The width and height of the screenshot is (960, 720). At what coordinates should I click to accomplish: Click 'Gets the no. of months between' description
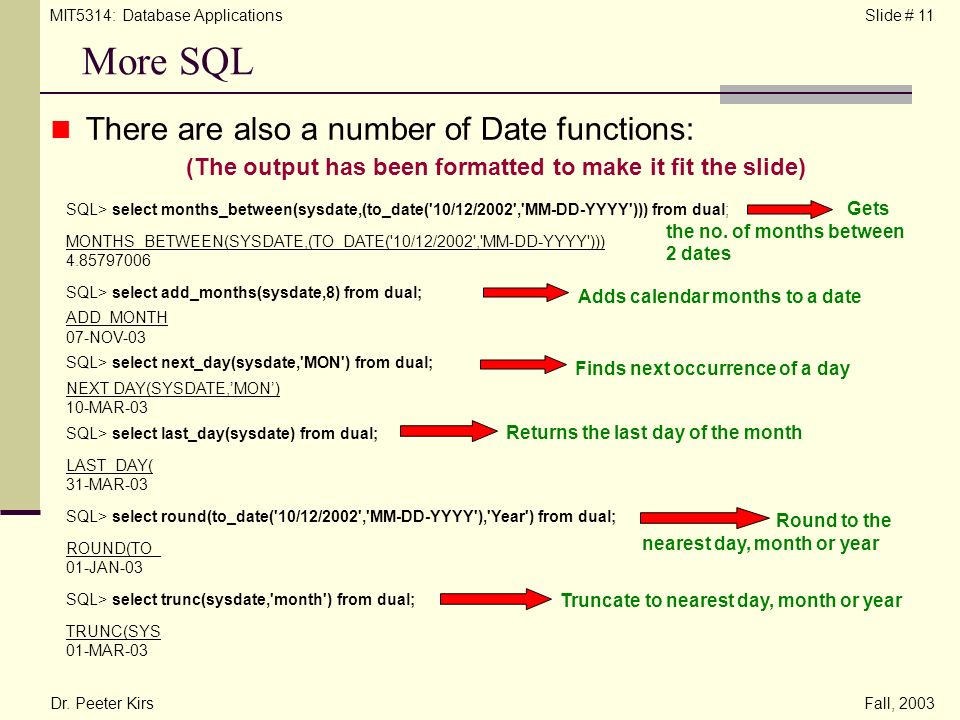click(x=785, y=231)
